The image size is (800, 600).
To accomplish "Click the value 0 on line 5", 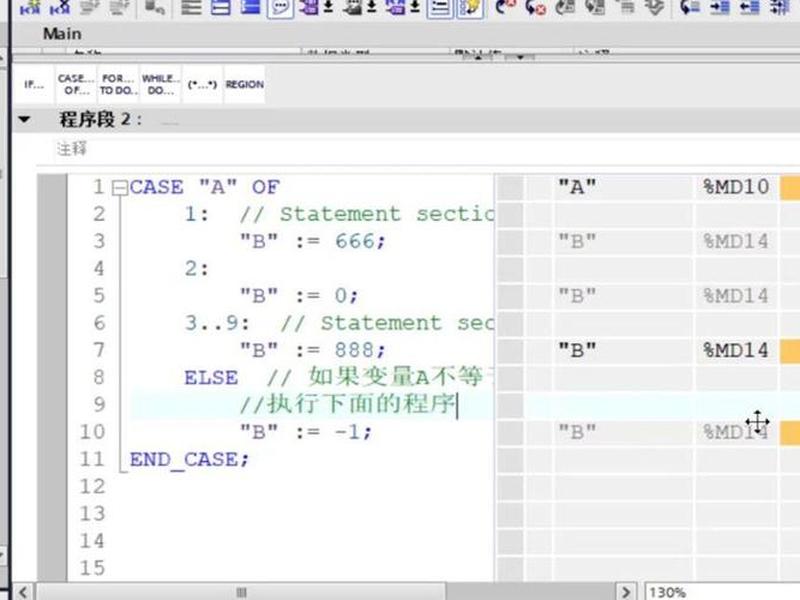I will [x=341, y=296].
